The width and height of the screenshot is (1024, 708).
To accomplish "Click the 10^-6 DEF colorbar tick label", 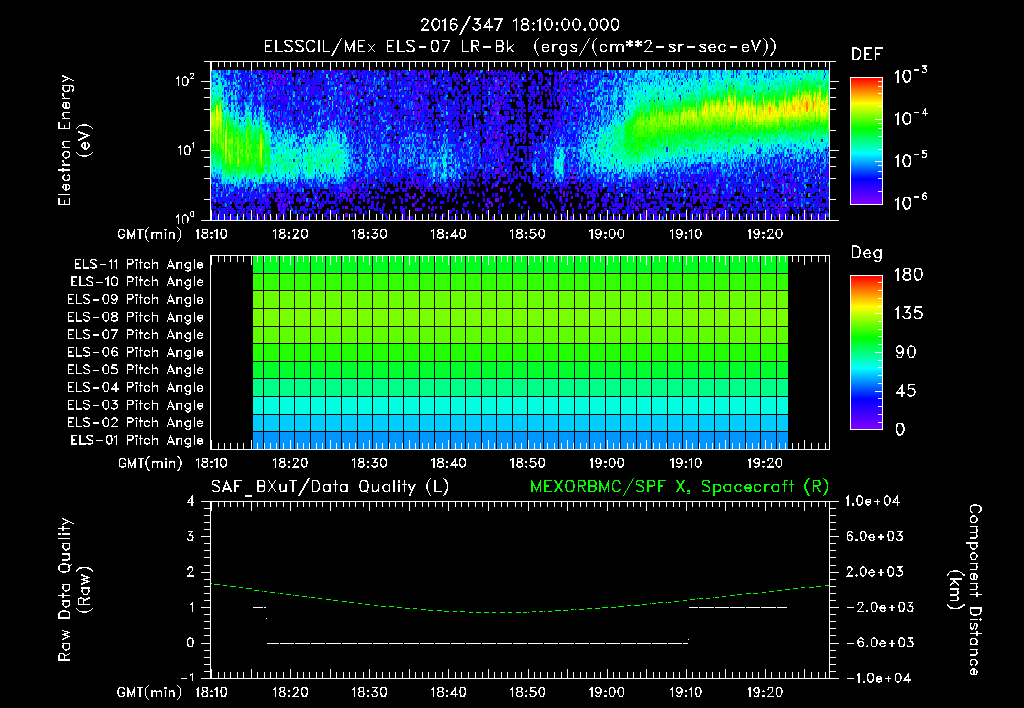I will pos(910,202).
